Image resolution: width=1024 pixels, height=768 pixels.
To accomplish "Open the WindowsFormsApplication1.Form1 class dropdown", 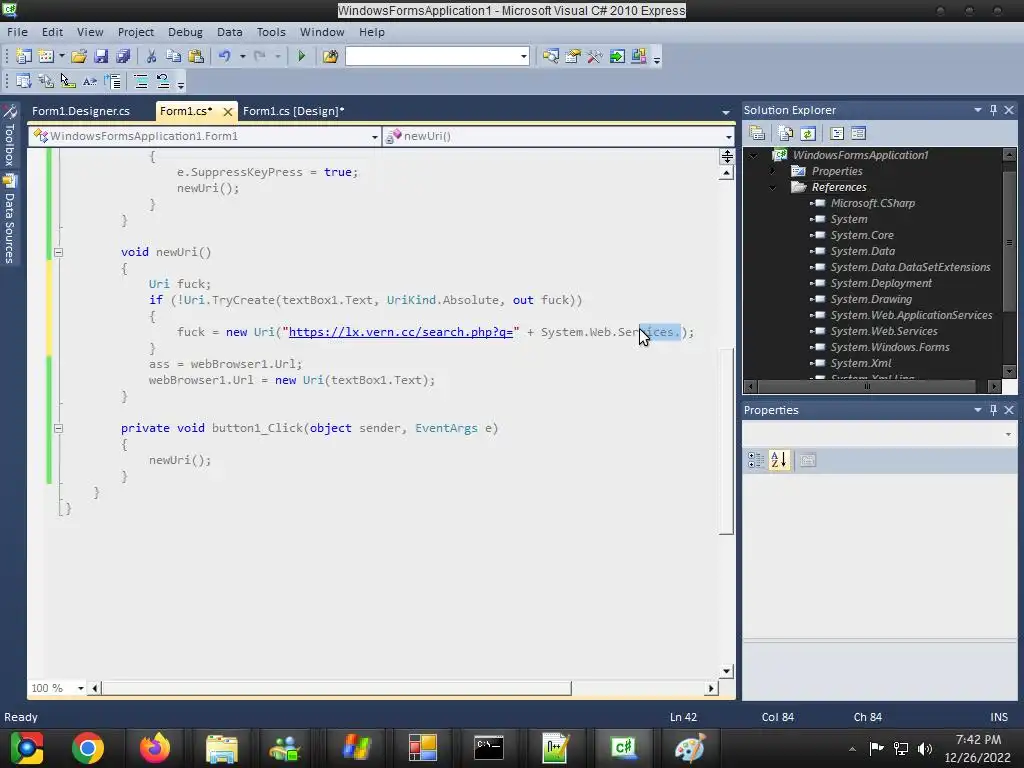I will 375,136.
